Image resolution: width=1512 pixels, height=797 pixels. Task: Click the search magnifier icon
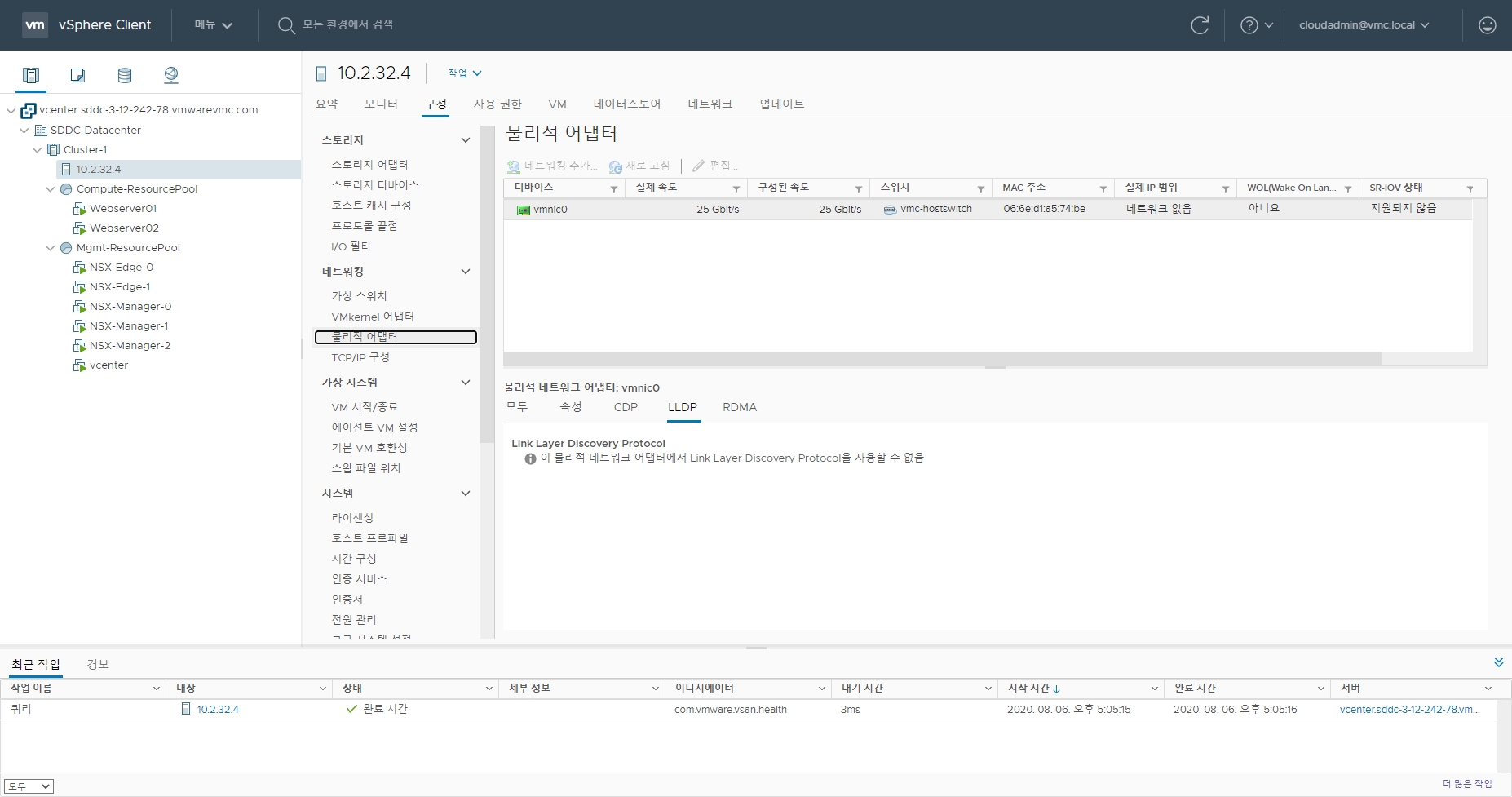[x=286, y=25]
